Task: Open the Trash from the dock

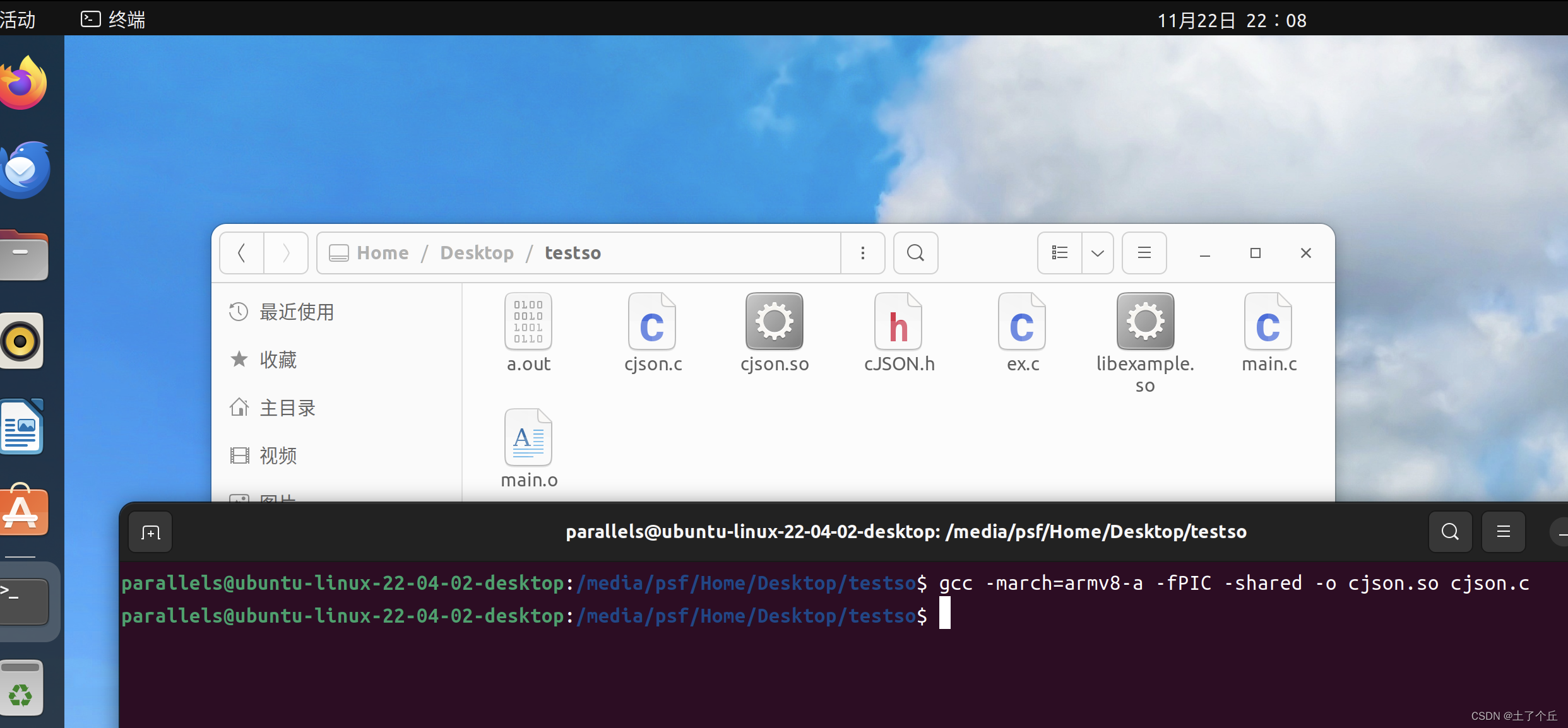Action: tap(21, 688)
